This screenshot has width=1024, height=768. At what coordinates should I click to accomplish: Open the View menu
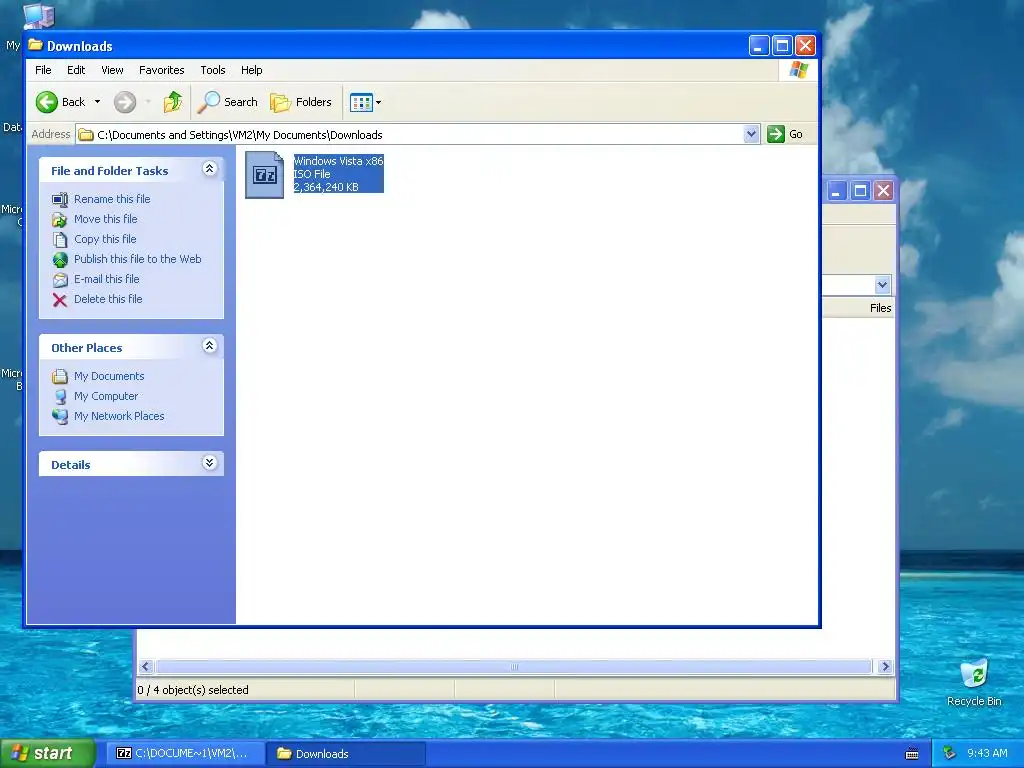[x=112, y=70]
